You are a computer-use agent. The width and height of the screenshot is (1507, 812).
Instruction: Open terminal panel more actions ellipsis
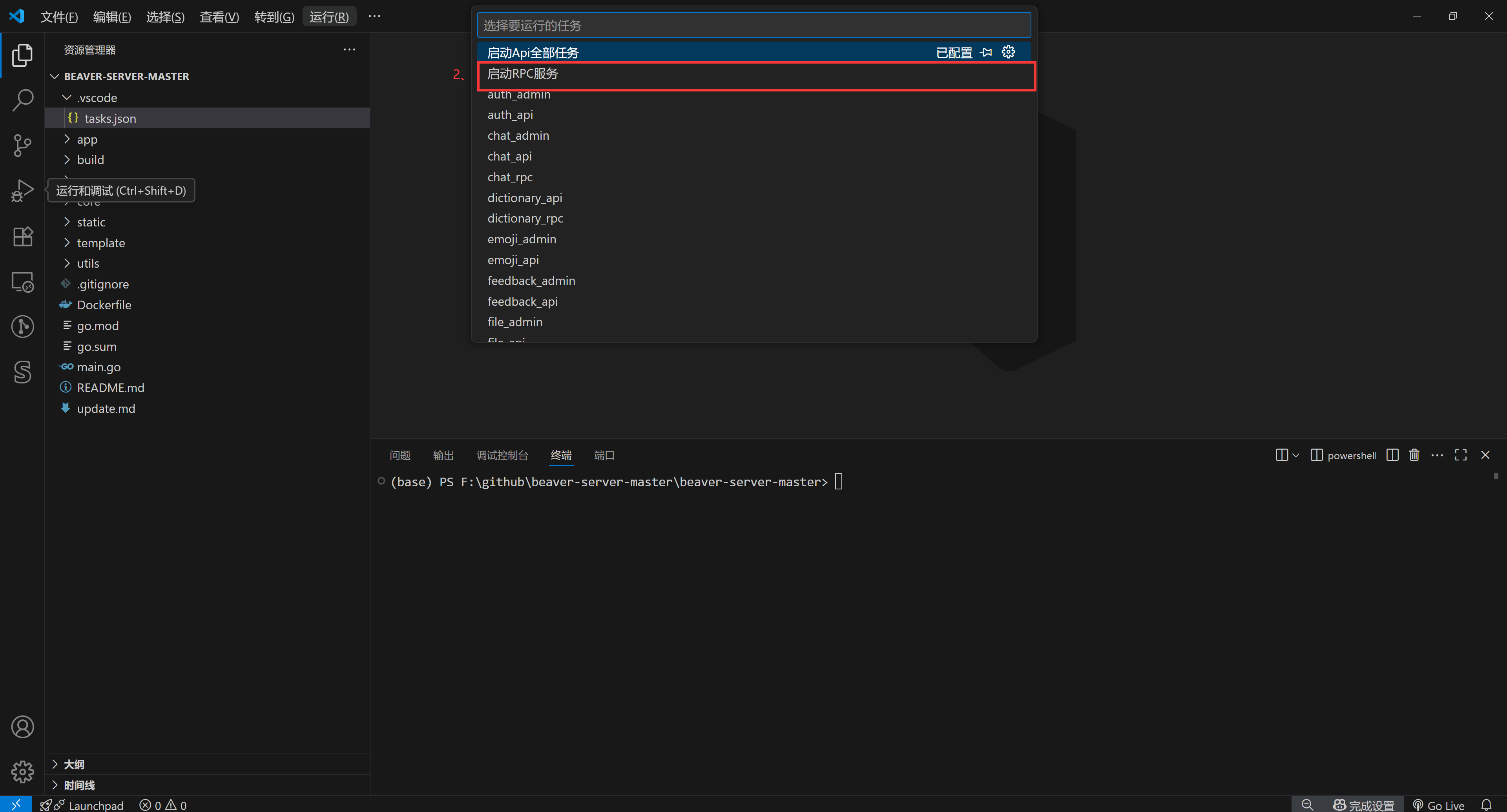coord(1437,455)
